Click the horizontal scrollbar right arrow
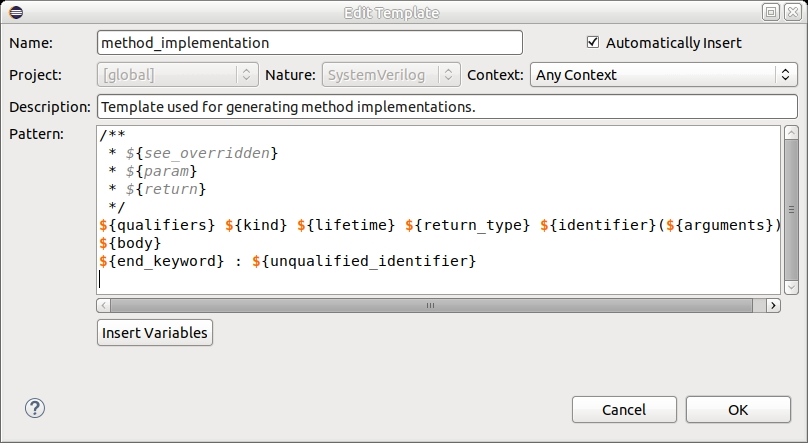The height and width of the screenshot is (443, 808). click(x=773, y=305)
